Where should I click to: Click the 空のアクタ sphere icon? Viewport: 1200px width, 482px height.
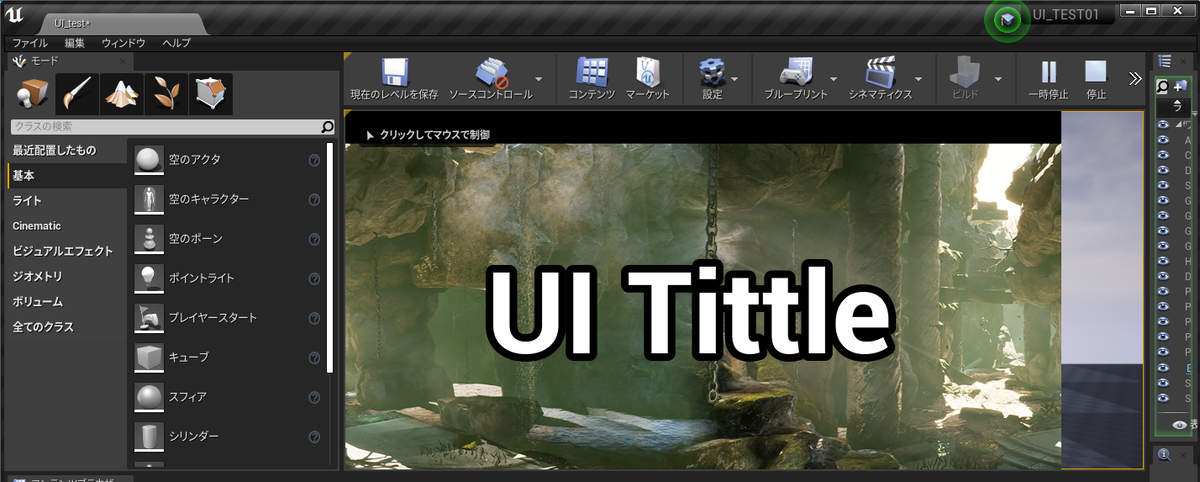tap(148, 160)
